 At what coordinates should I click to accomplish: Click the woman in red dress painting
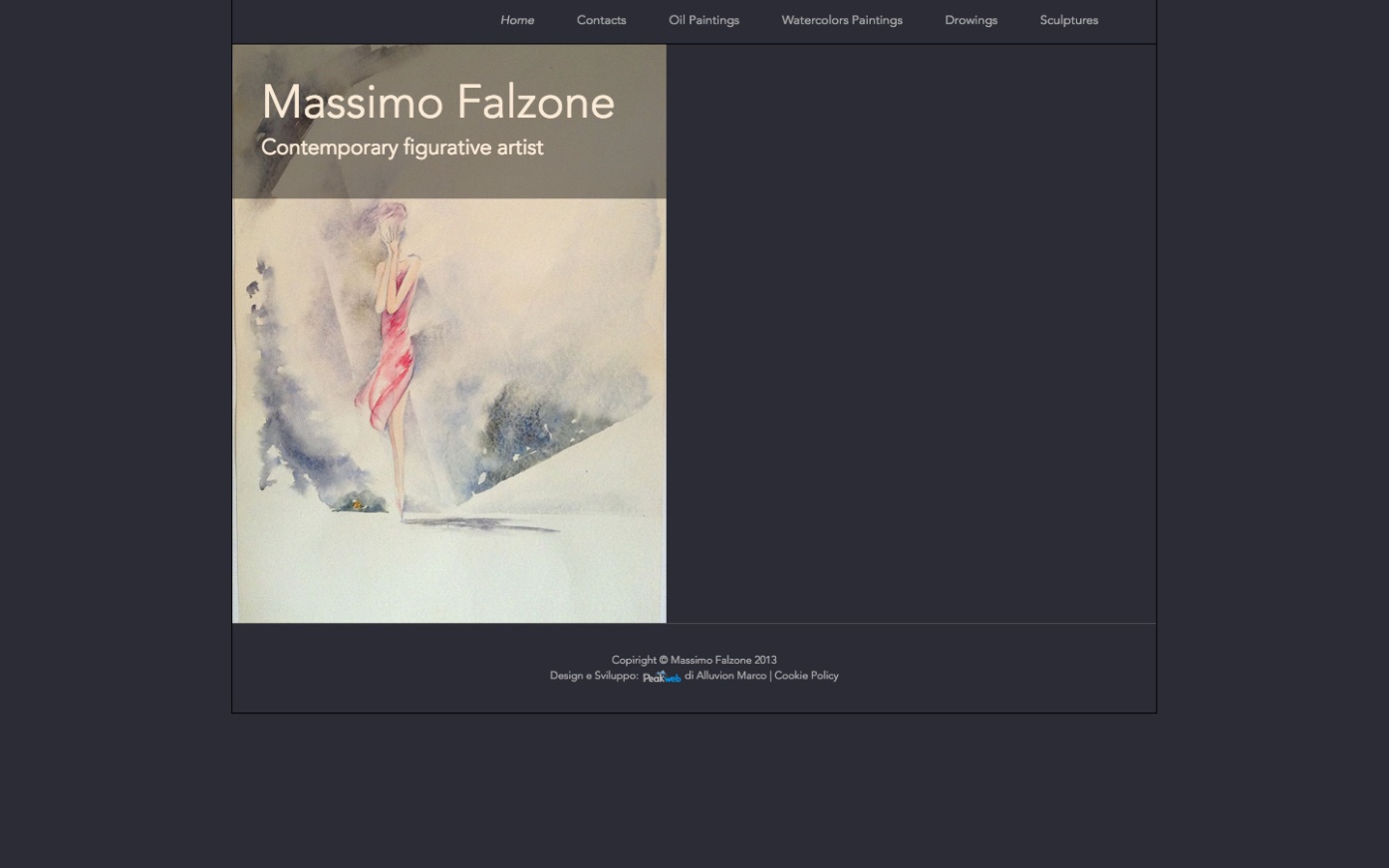click(x=449, y=334)
